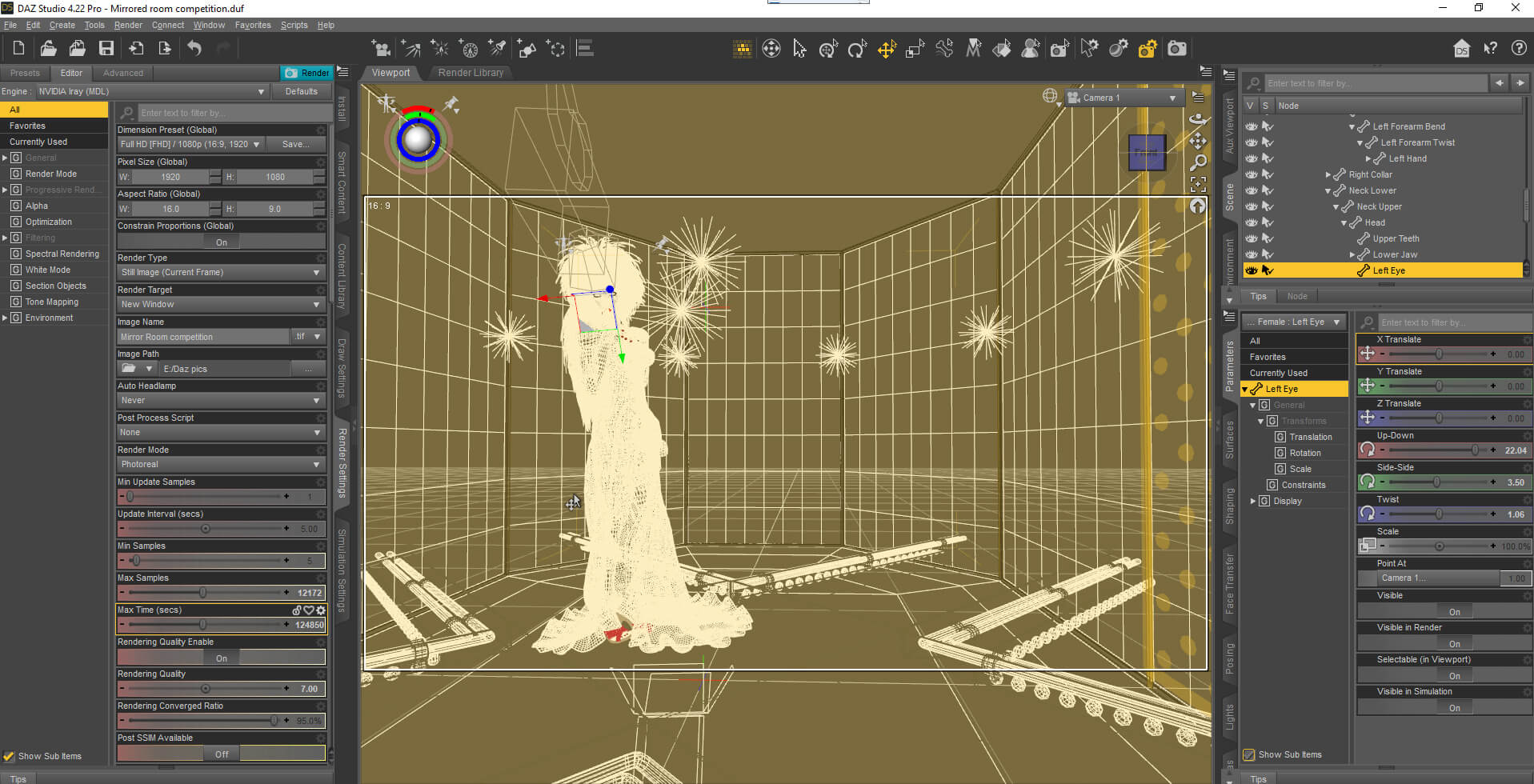
Task: Select the Region Navigator figure tool
Action: coord(1031,49)
